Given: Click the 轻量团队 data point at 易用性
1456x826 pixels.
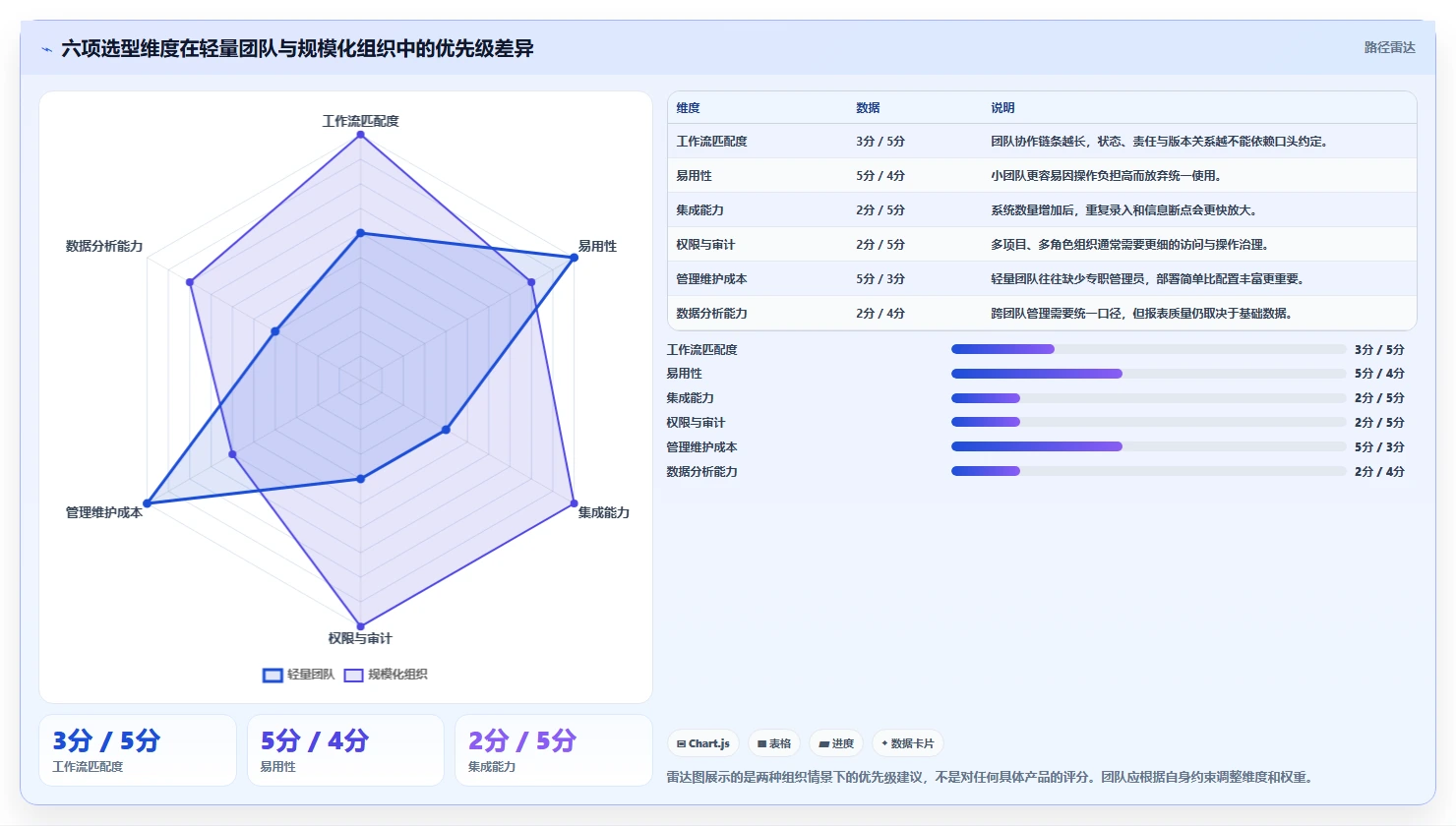Looking at the screenshot, I should point(574,258).
